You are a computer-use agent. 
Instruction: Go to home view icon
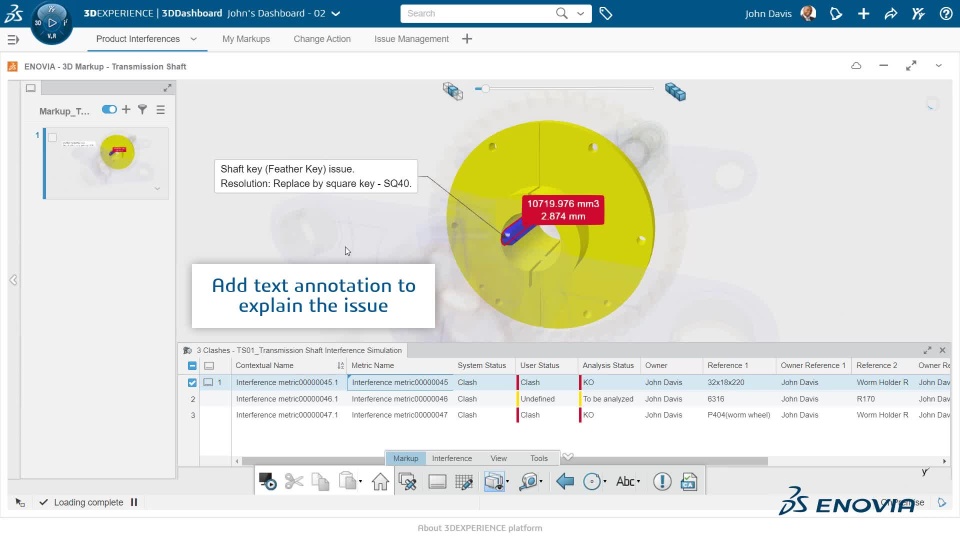click(380, 482)
